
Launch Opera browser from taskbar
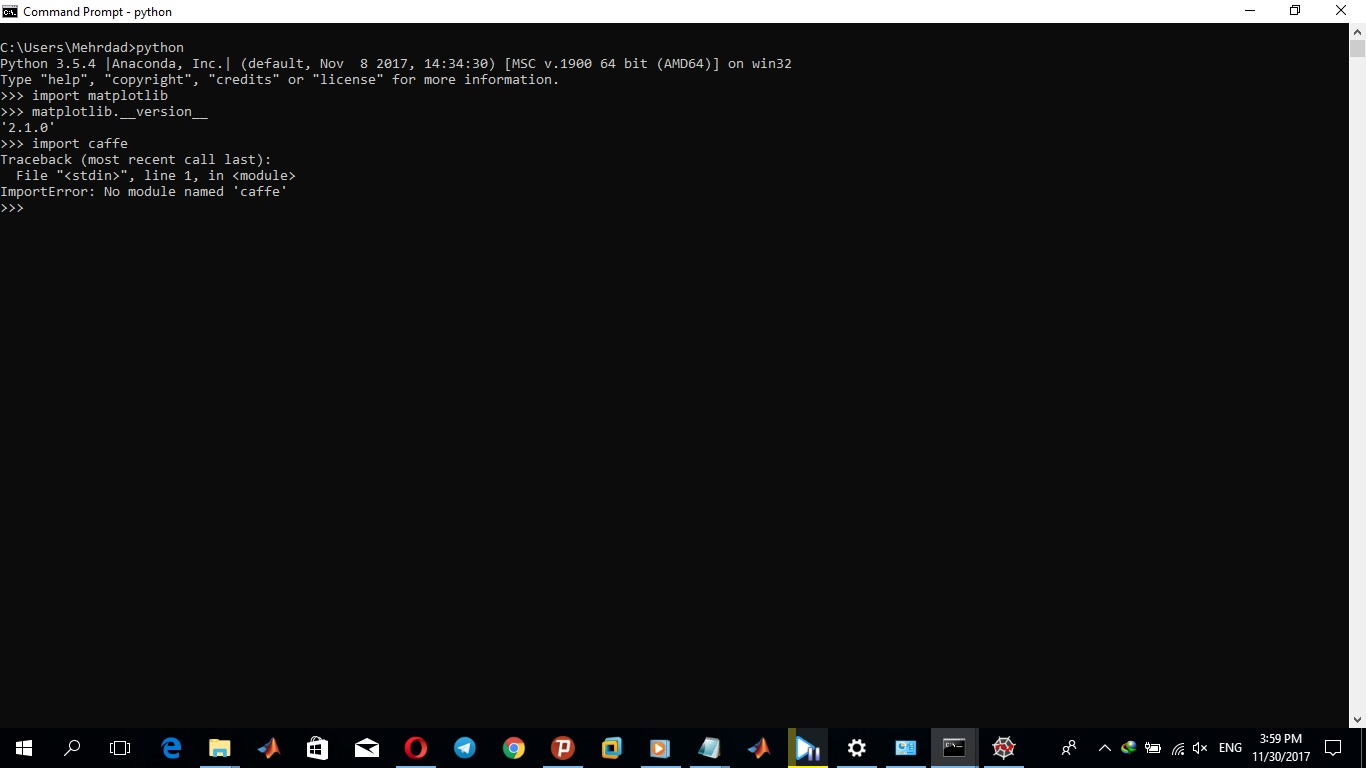416,748
